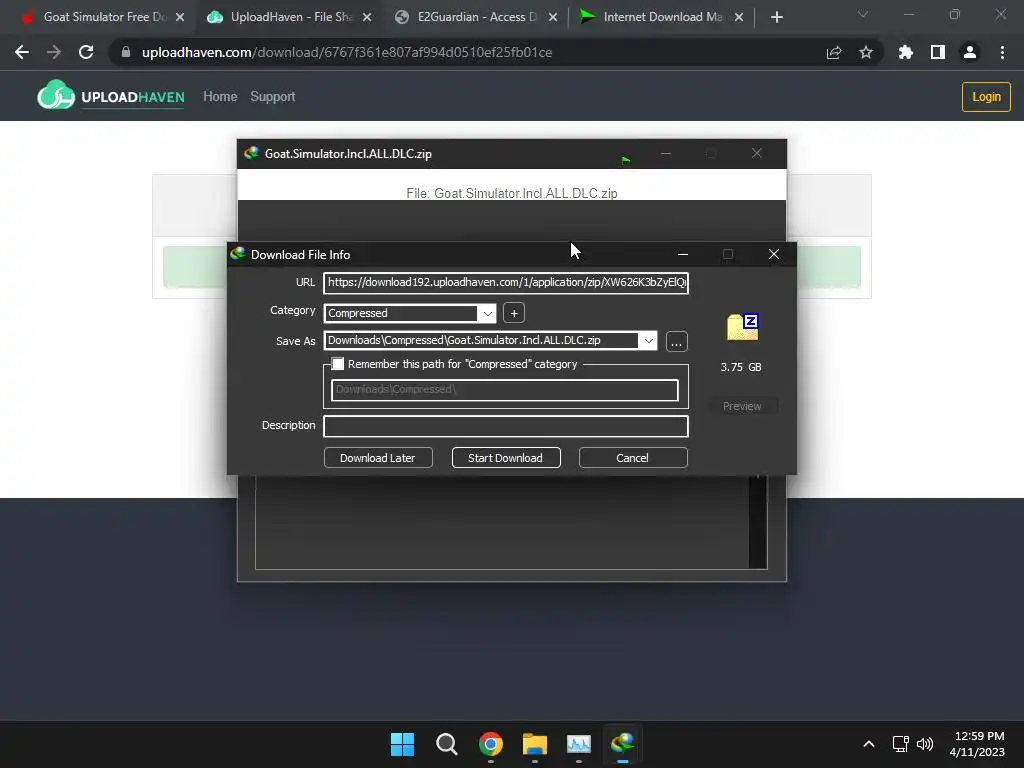Cancel the Download File Info dialog
Screen dimensions: 1024x768
632,458
